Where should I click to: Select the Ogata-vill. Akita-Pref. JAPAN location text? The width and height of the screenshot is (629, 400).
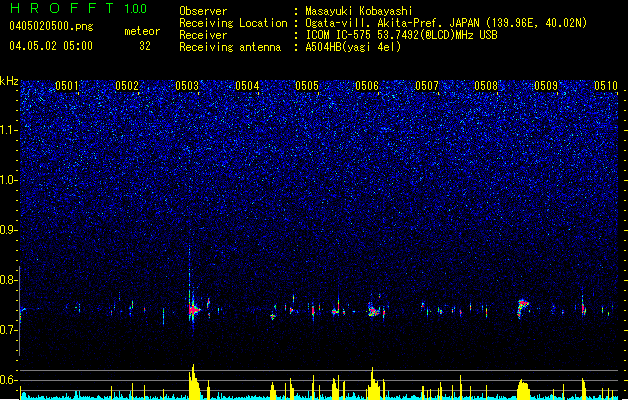coord(446,23)
